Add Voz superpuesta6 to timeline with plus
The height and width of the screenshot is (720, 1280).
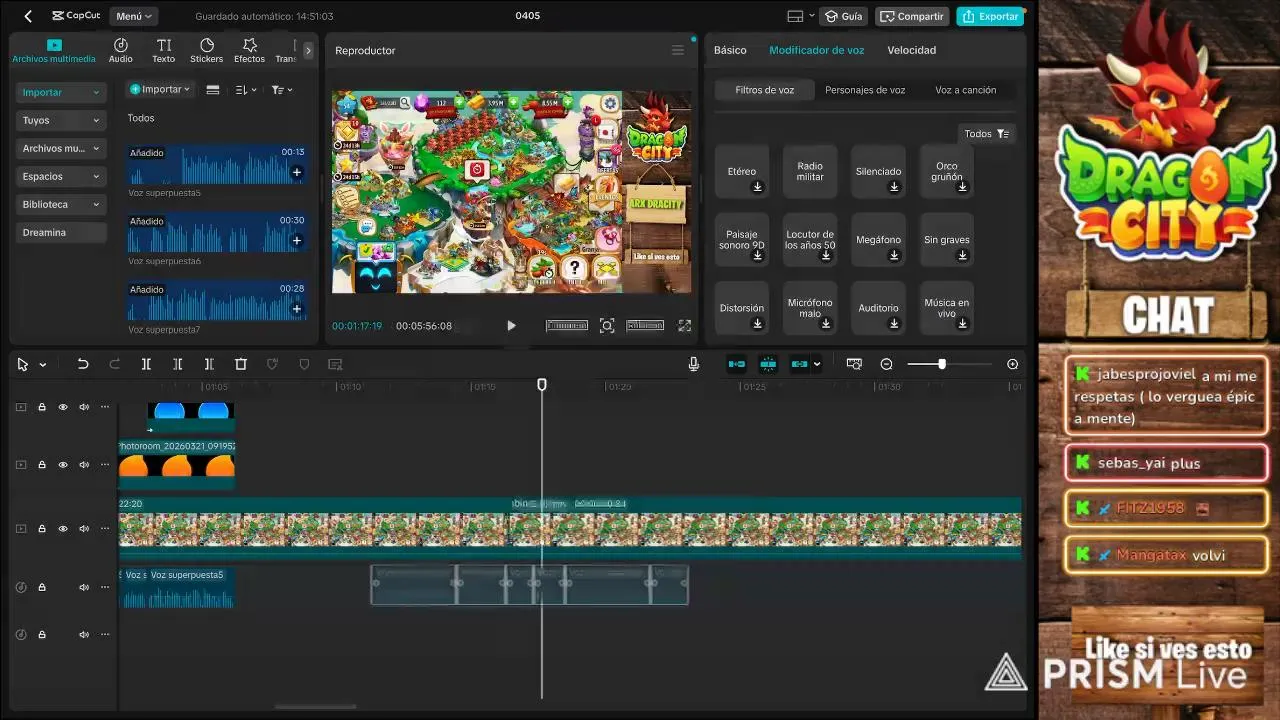pyautogui.click(x=297, y=240)
